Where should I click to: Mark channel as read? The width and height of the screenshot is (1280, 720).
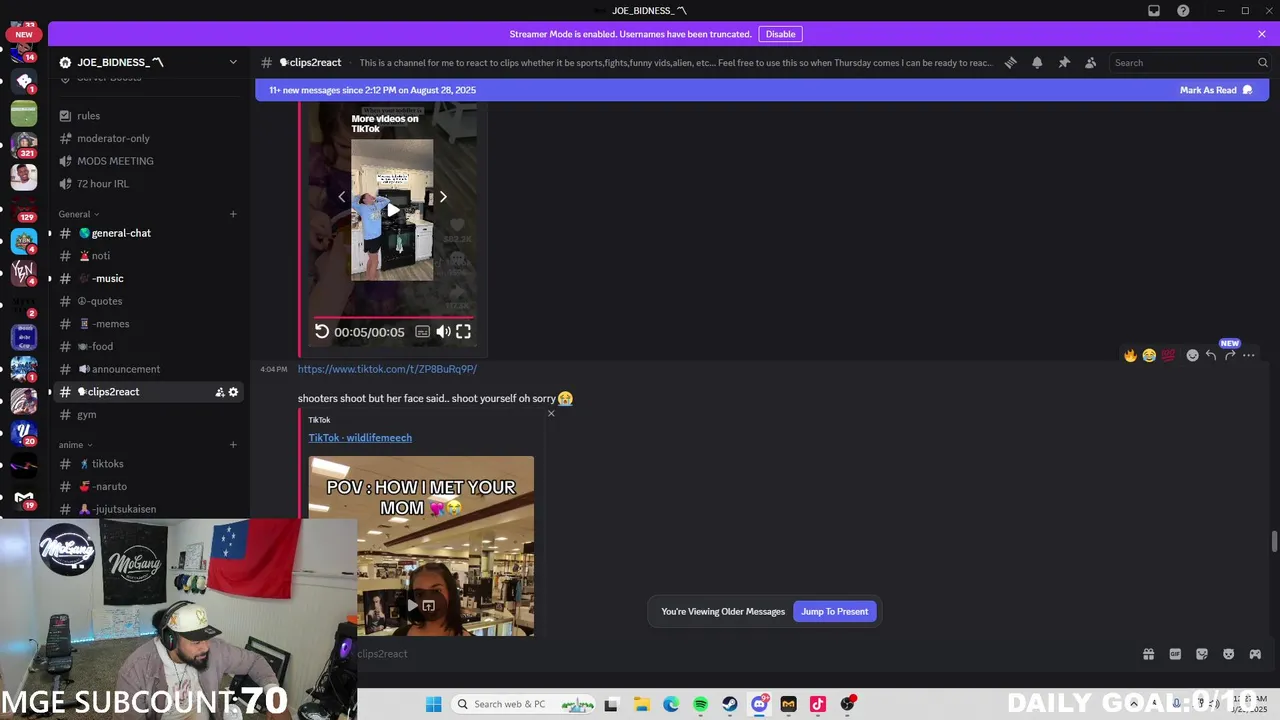coord(1215,90)
